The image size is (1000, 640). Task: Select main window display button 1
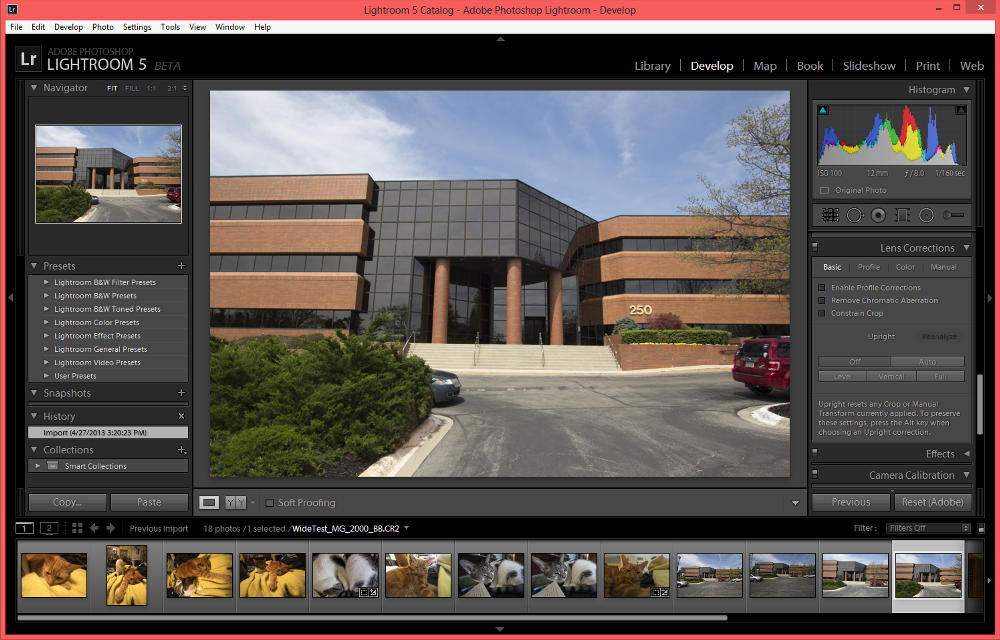[24, 528]
